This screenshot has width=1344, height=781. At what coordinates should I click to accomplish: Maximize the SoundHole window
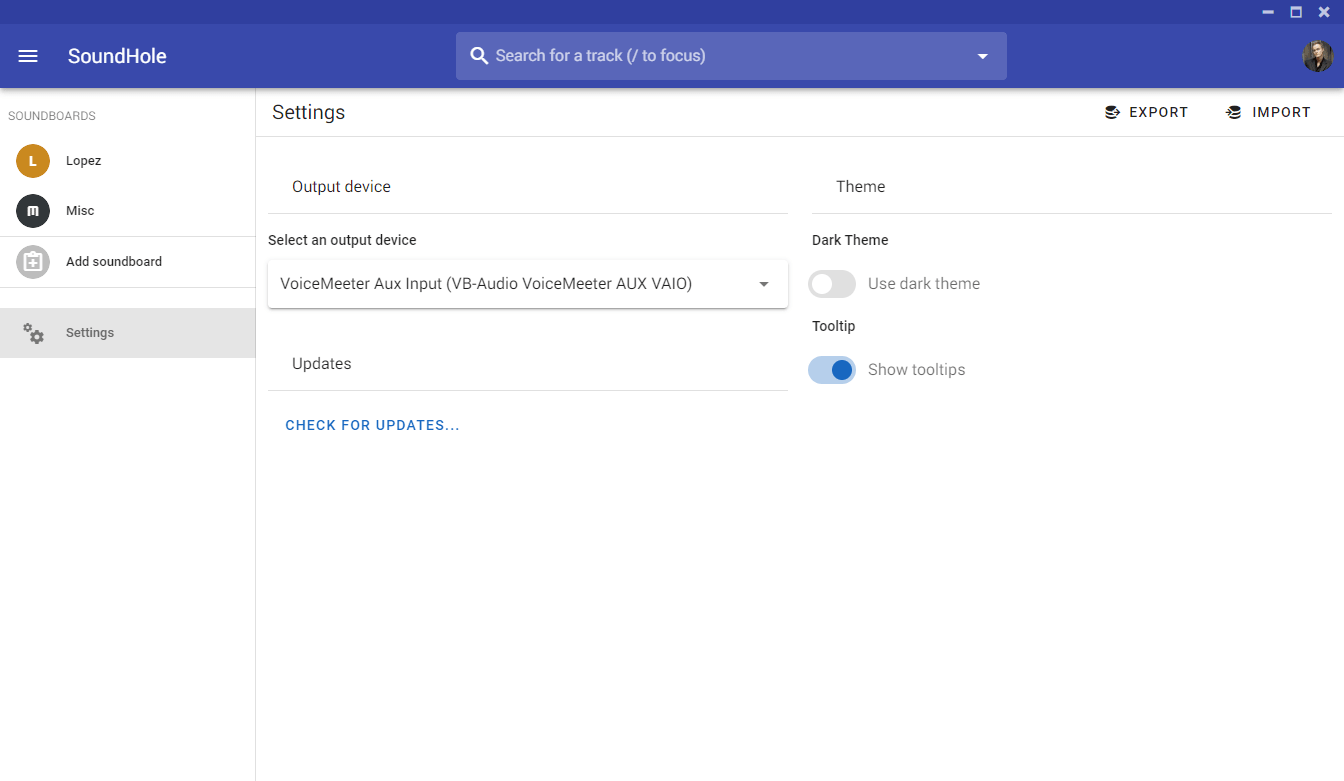pyautogui.click(x=1296, y=12)
